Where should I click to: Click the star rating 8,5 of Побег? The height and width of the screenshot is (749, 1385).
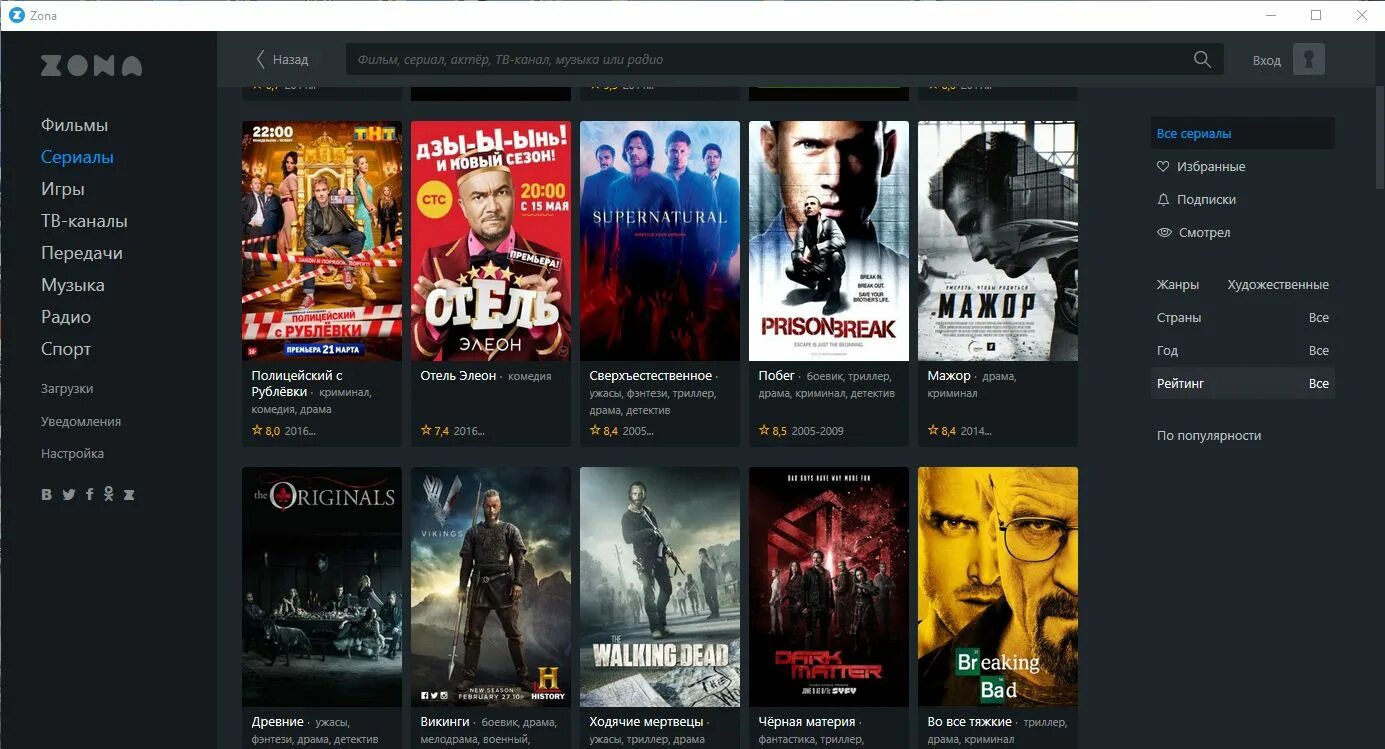point(773,431)
